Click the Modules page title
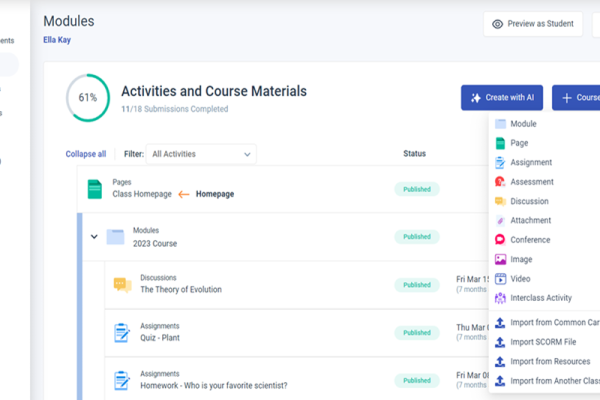Image resolution: width=600 pixels, height=400 pixels. coord(69,21)
